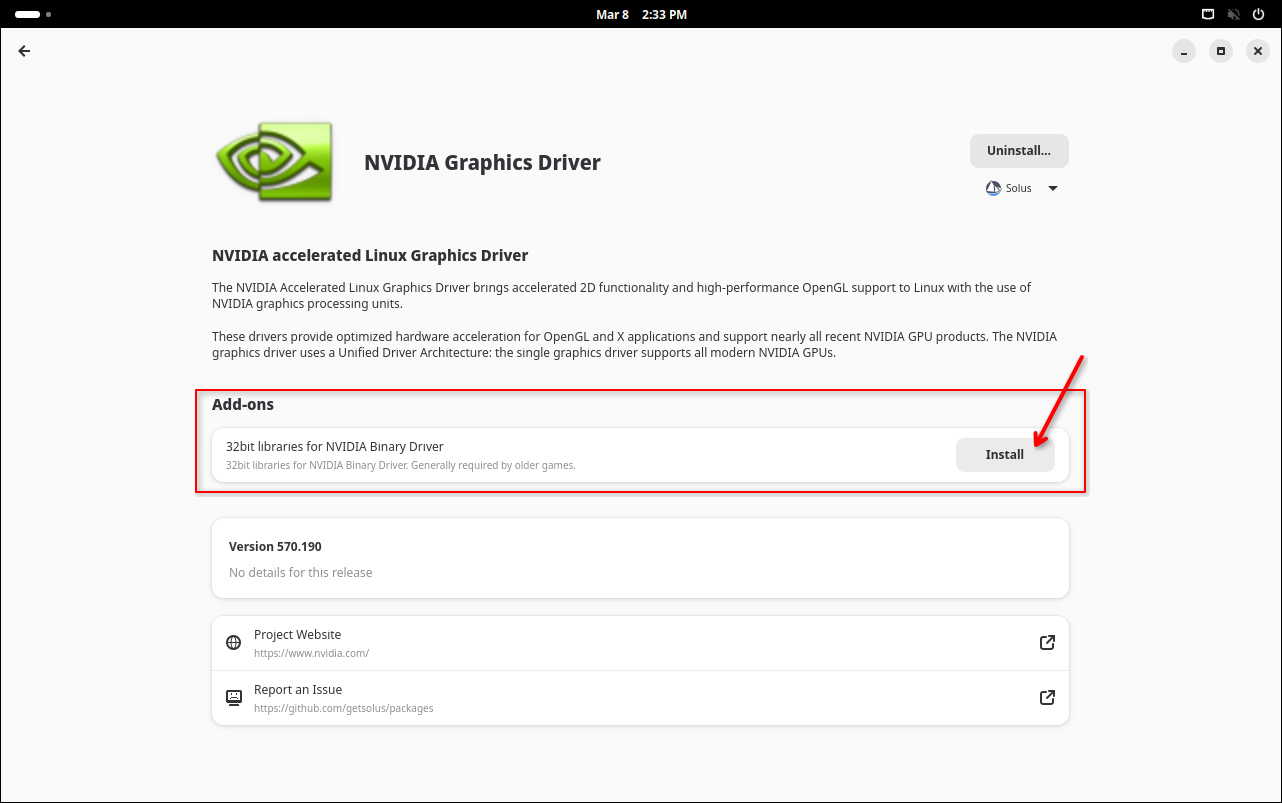Open the power menu icon in top bar
Image resolution: width=1282 pixels, height=803 pixels.
point(1258,14)
